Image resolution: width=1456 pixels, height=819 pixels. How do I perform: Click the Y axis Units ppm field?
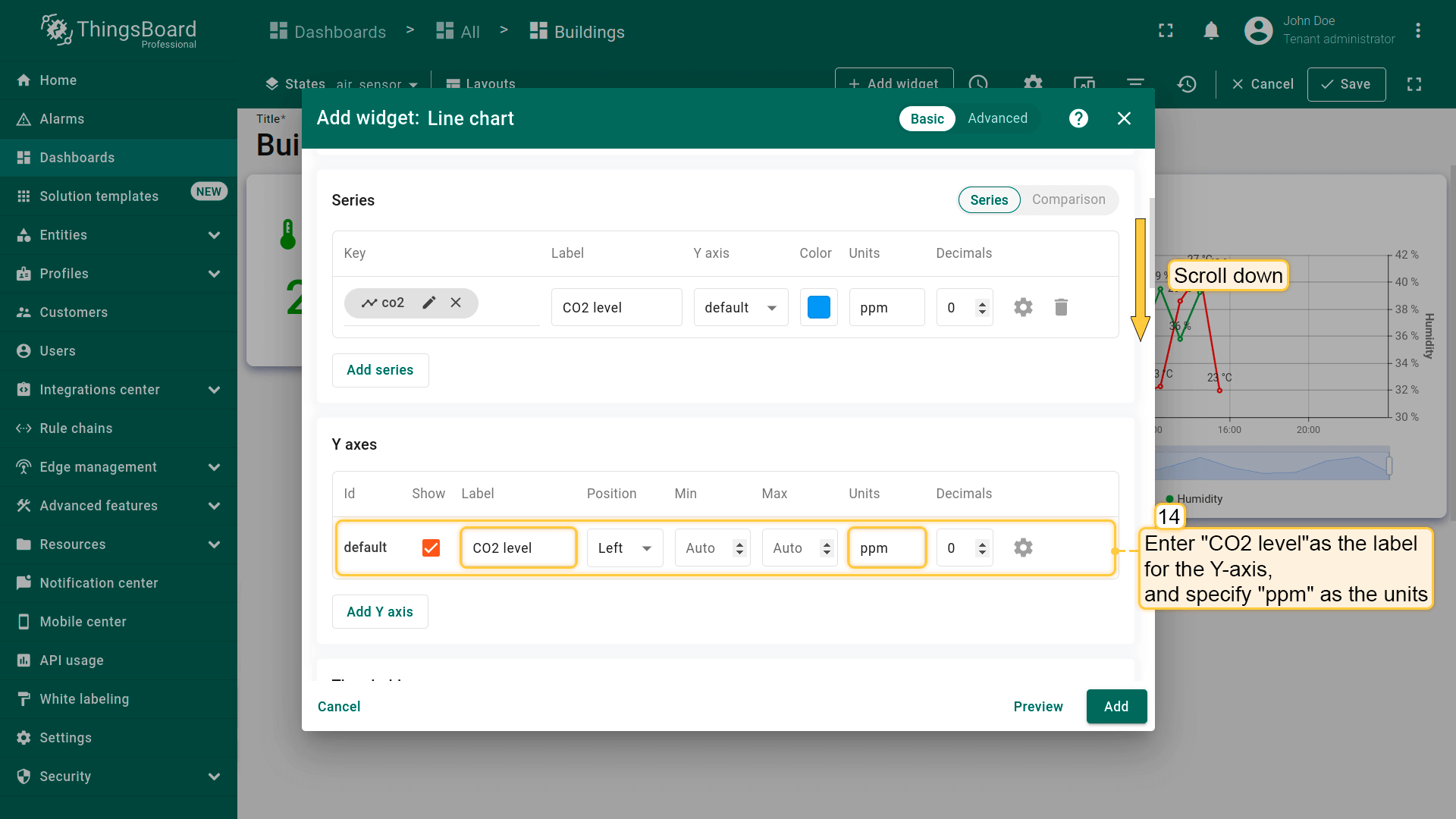point(886,548)
